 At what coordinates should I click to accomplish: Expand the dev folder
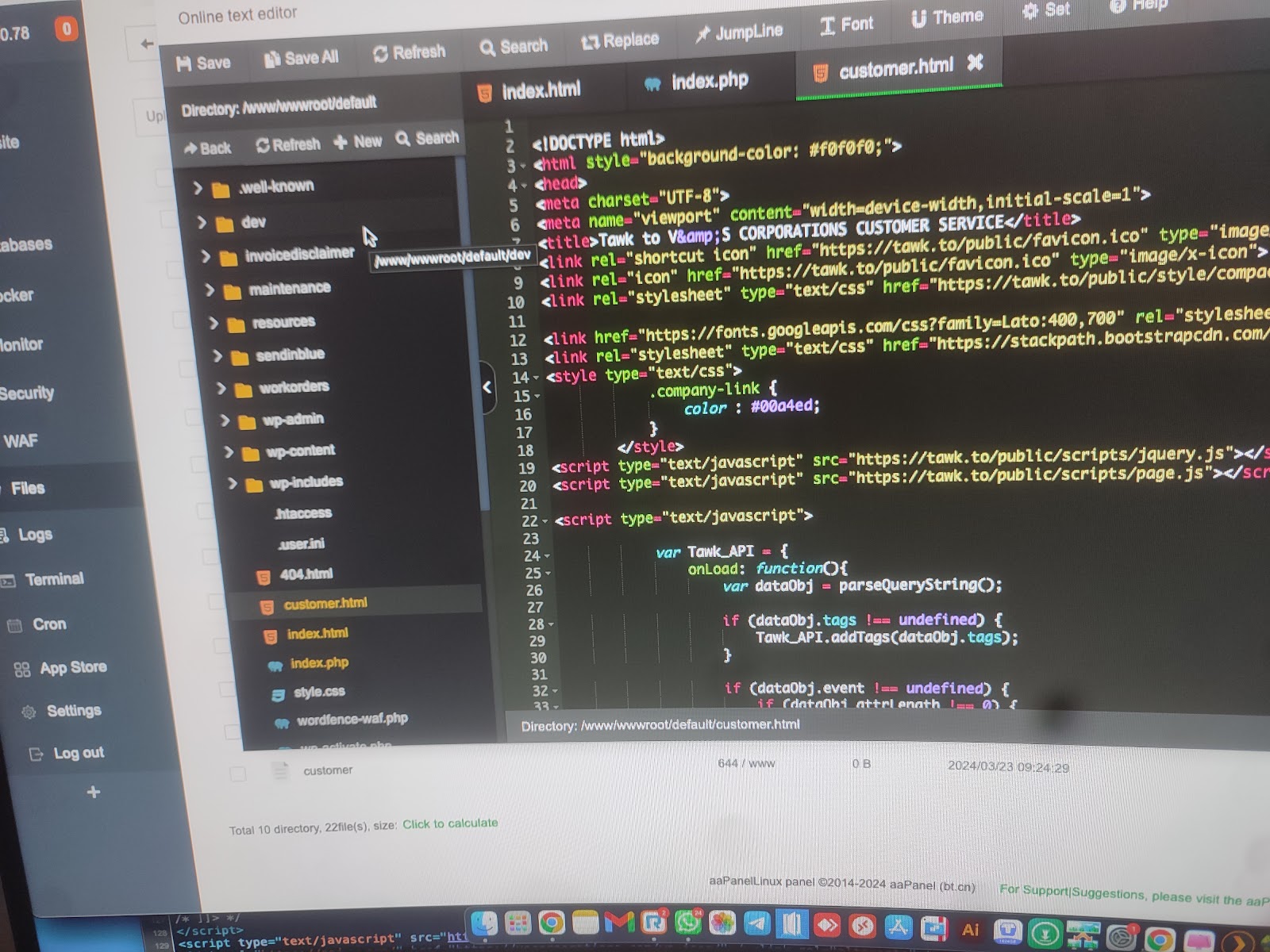(x=202, y=223)
